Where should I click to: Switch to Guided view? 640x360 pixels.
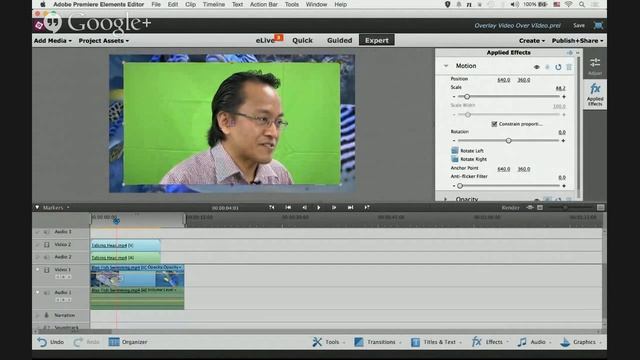click(340, 40)
